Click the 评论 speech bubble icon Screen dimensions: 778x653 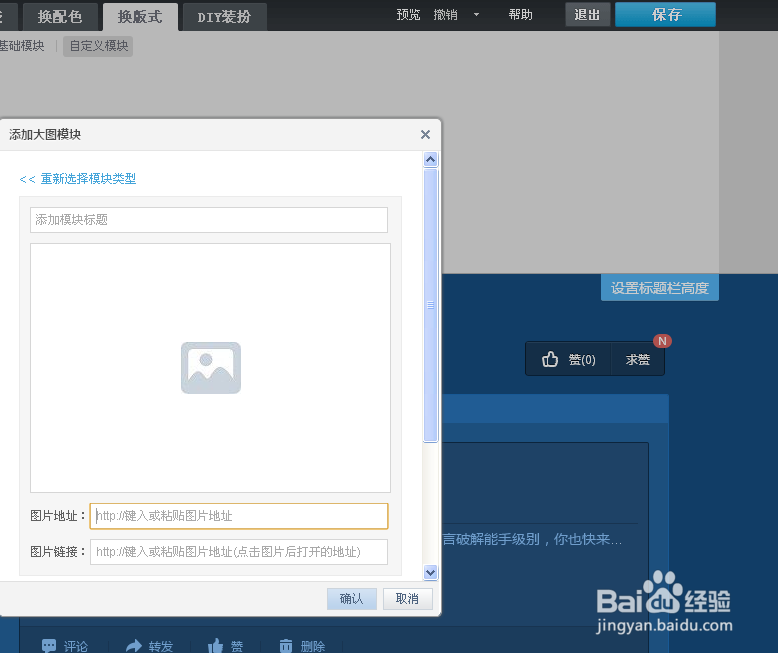click(49, 646)
